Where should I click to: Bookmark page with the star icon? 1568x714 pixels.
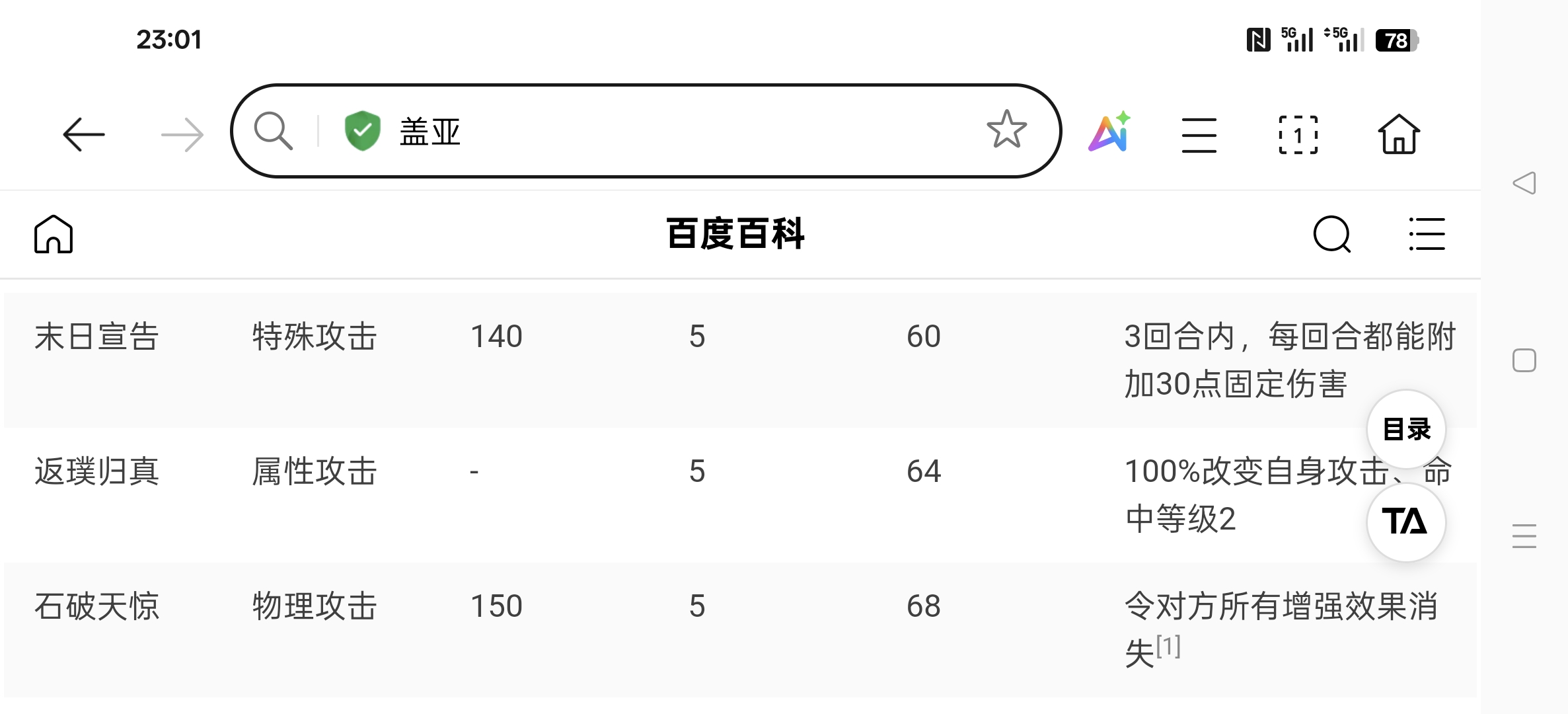(1006, 130)
